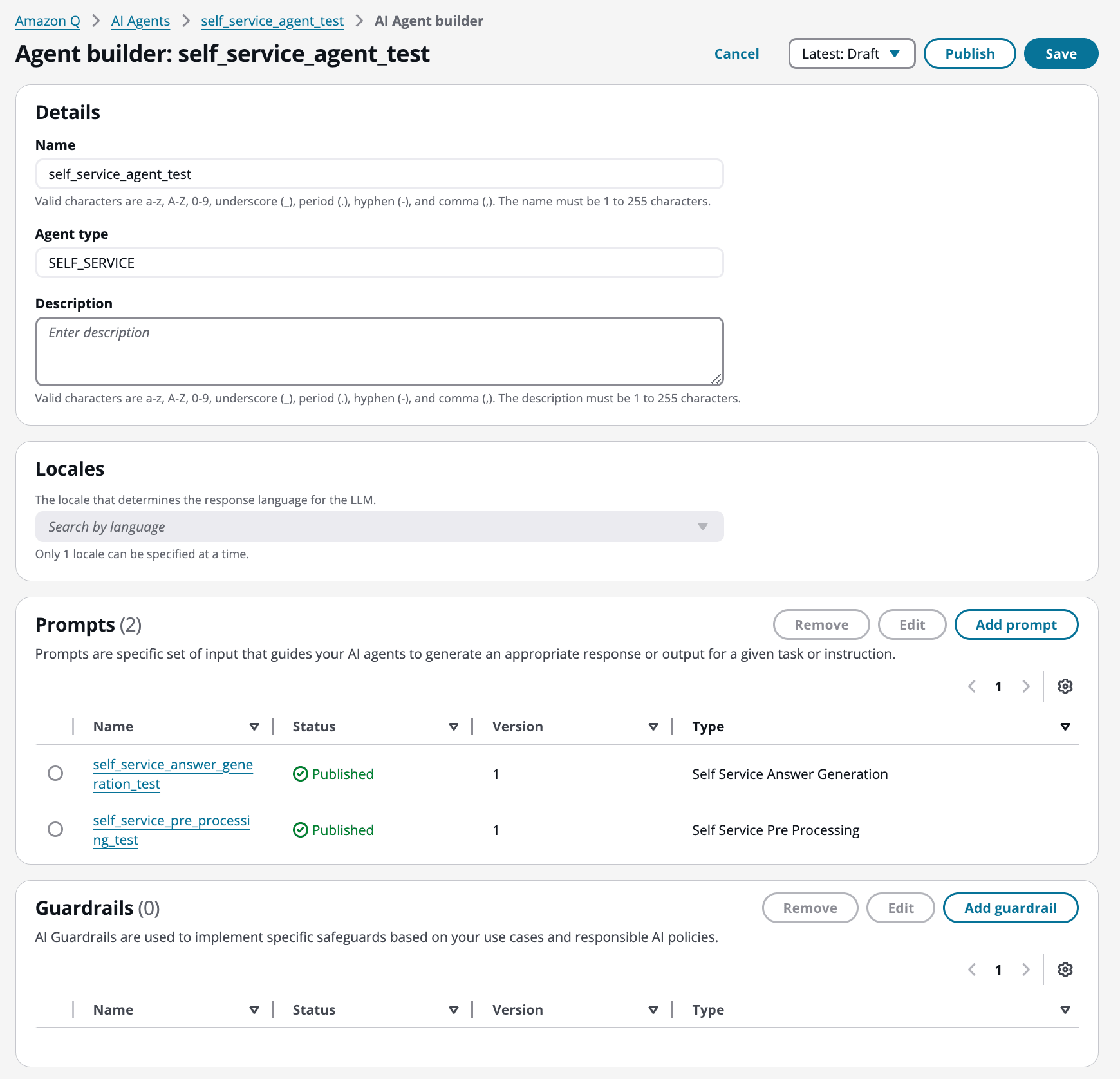
Task: Sort Prompts table by Status column arrow
Action: [x=454, y=727]
